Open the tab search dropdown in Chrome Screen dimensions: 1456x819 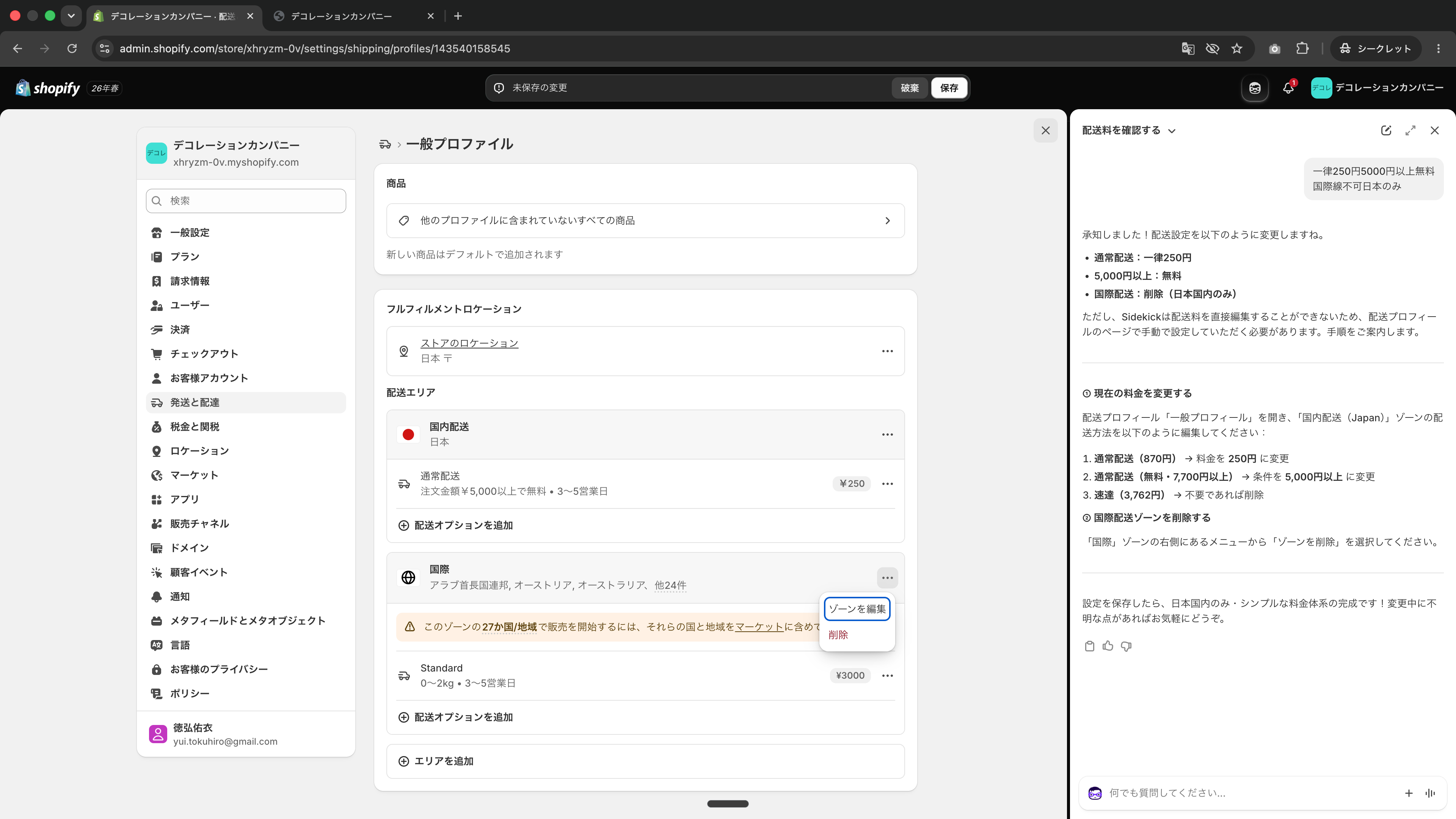pos(71,16)
